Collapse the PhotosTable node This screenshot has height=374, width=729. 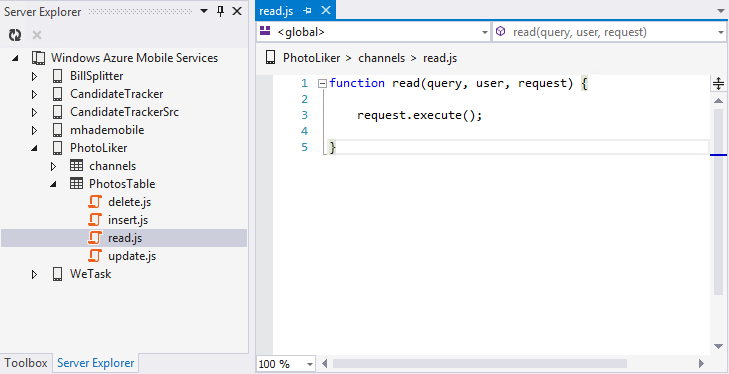pyautogui.click(x=53, y=184)
